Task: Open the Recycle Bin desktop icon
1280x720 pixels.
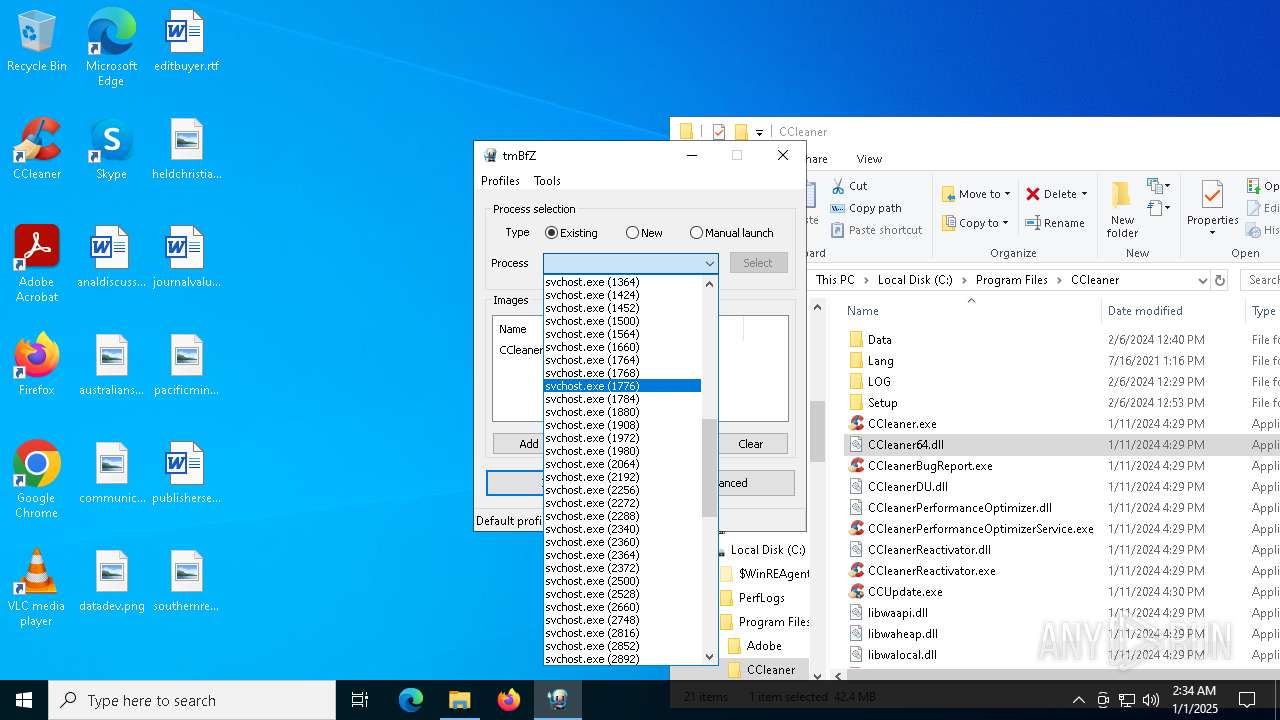Action: pos(37,42)
